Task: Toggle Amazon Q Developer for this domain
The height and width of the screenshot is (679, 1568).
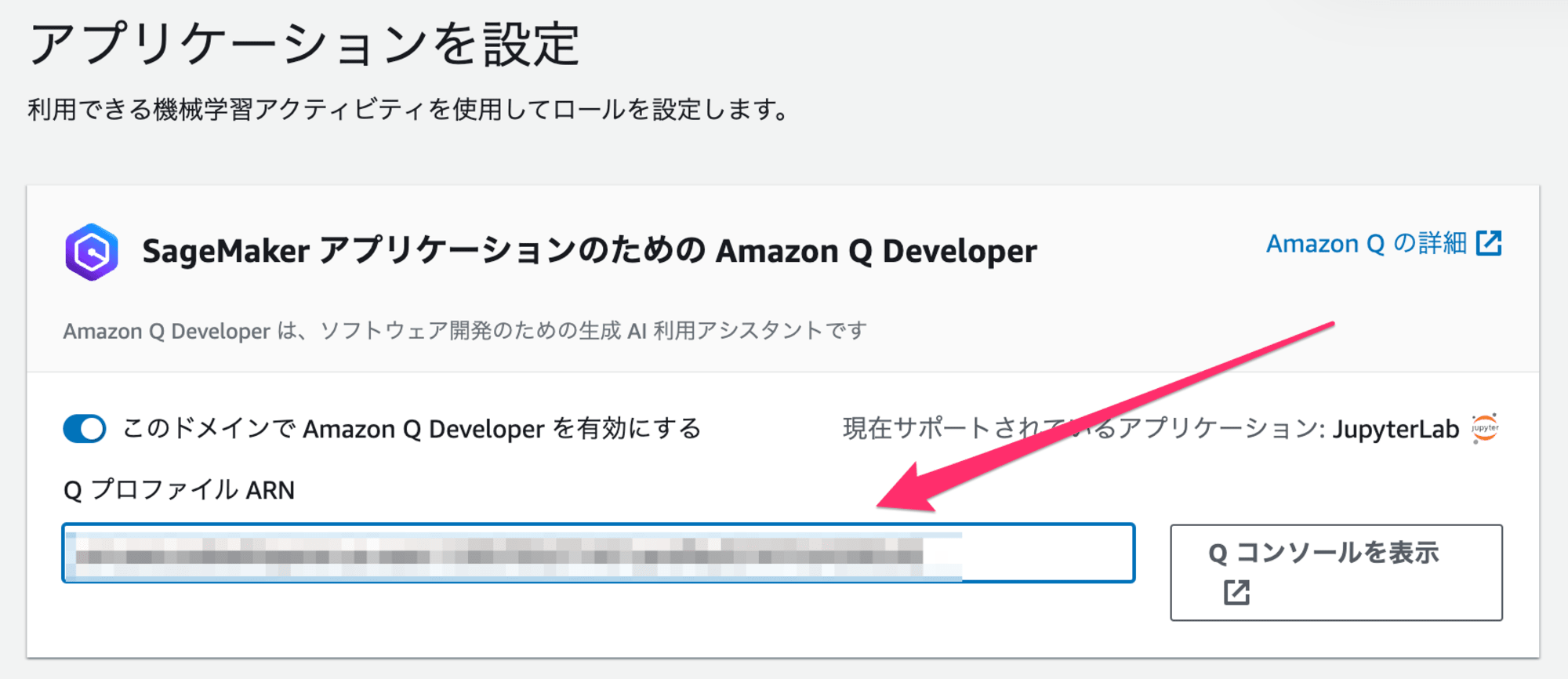Action: click(x=85, y=429)
